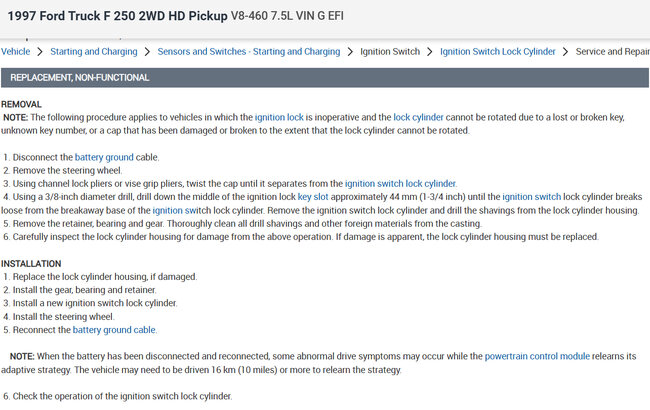Open the Vehicle breadcrumb link

click(x=15, y=51)
